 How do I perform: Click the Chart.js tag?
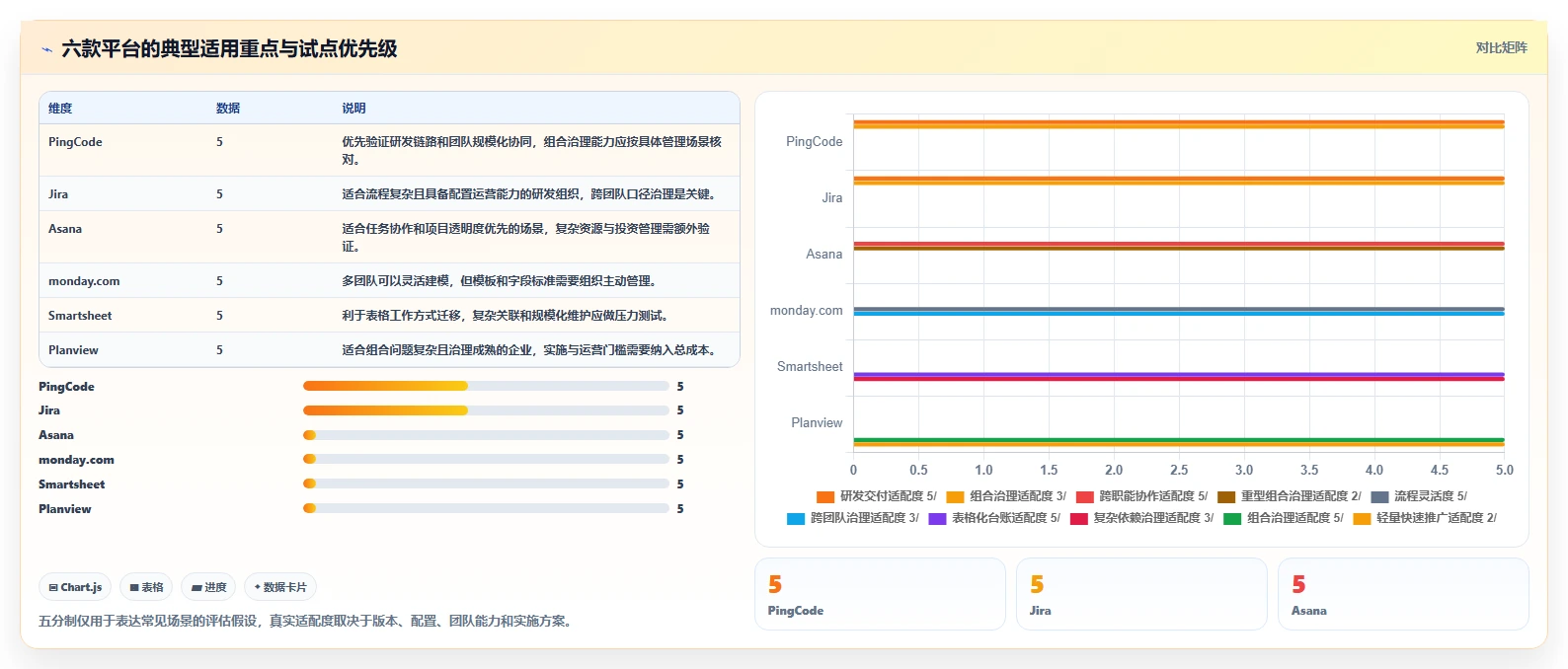pos(75,587)
